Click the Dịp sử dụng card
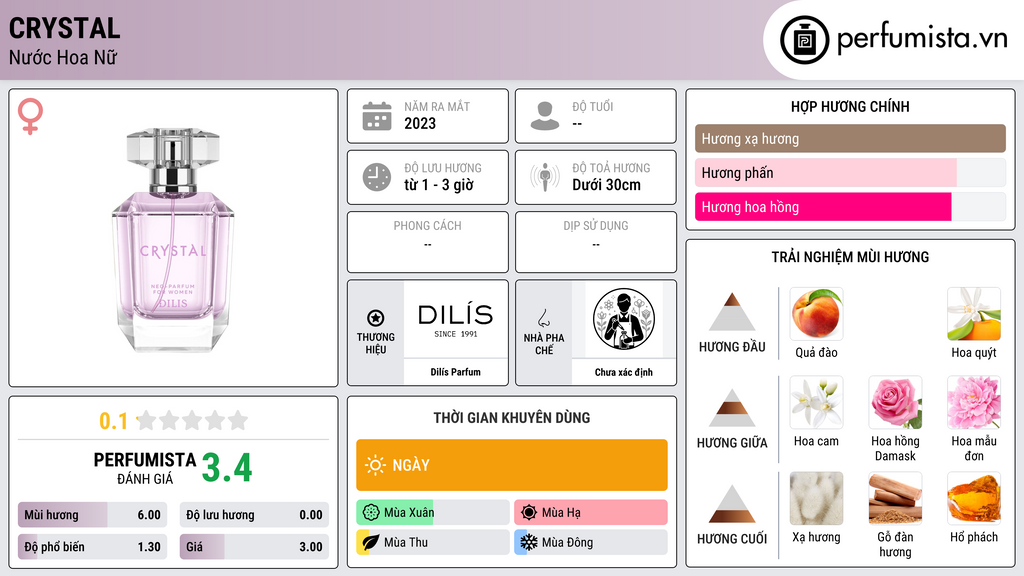This screenshot has height=576, width=1024. [596, 242]
